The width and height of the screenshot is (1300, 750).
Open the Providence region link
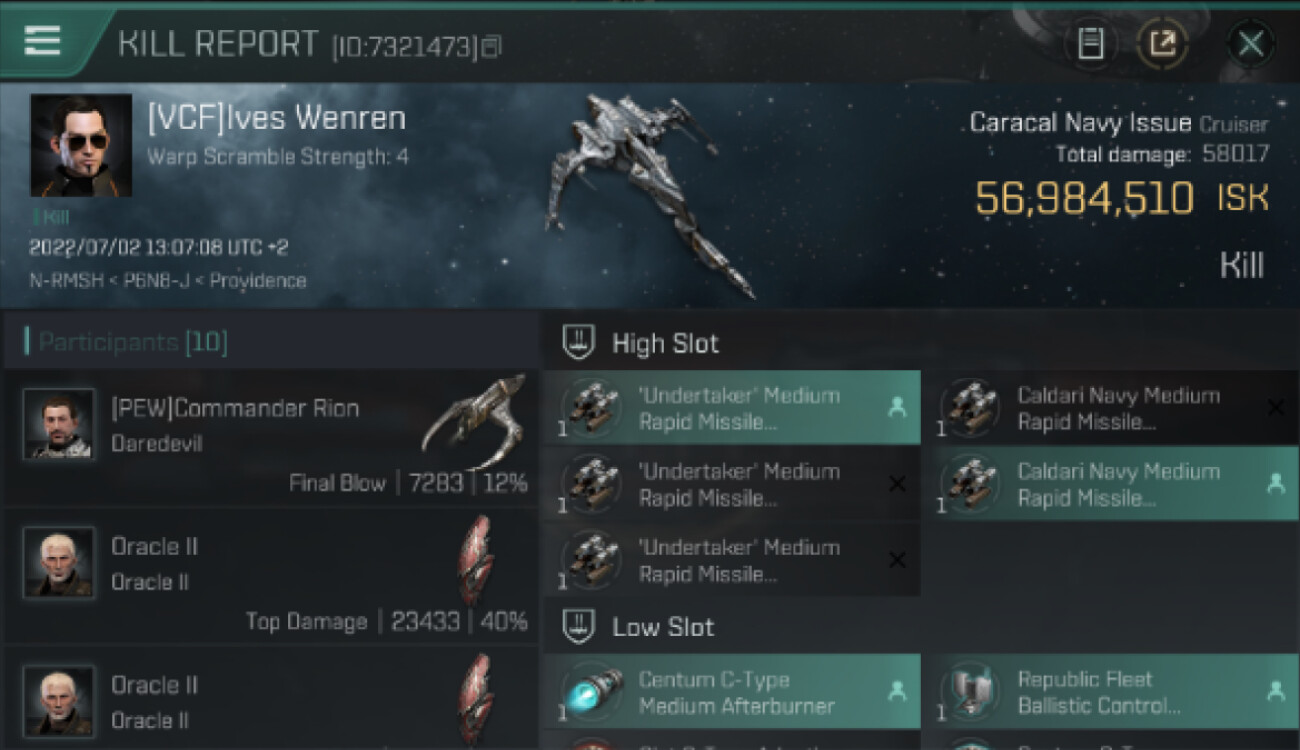pos(259,281)
